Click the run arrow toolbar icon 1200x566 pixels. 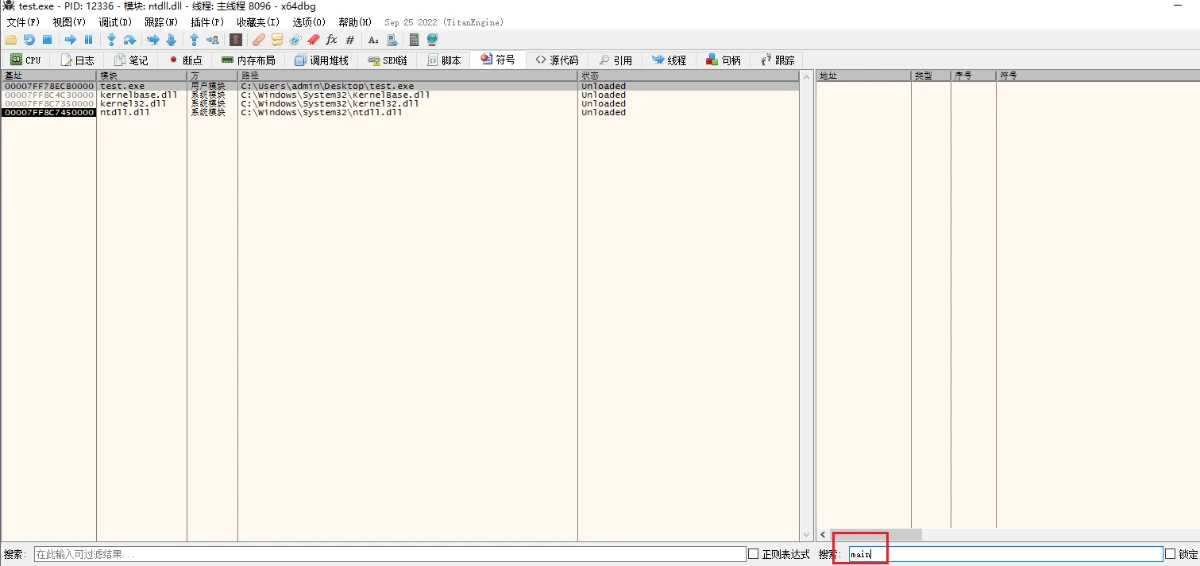(x=70, y=40)
